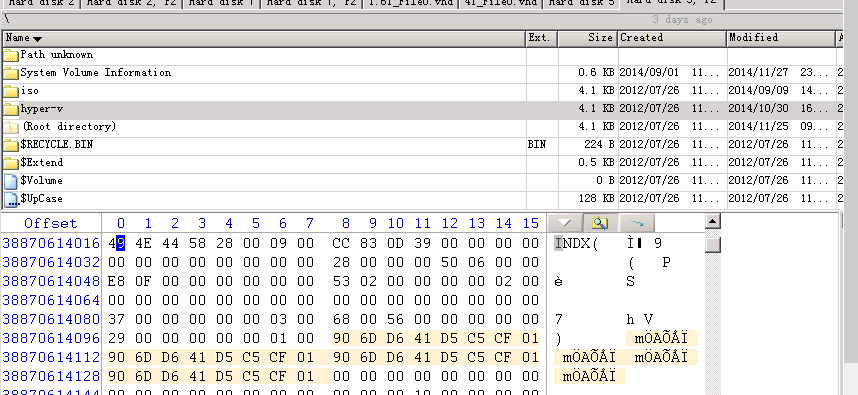This screenshot has height=395, width=858.
Task: Click the backslash path bar
Action: (x=421, y=19)
